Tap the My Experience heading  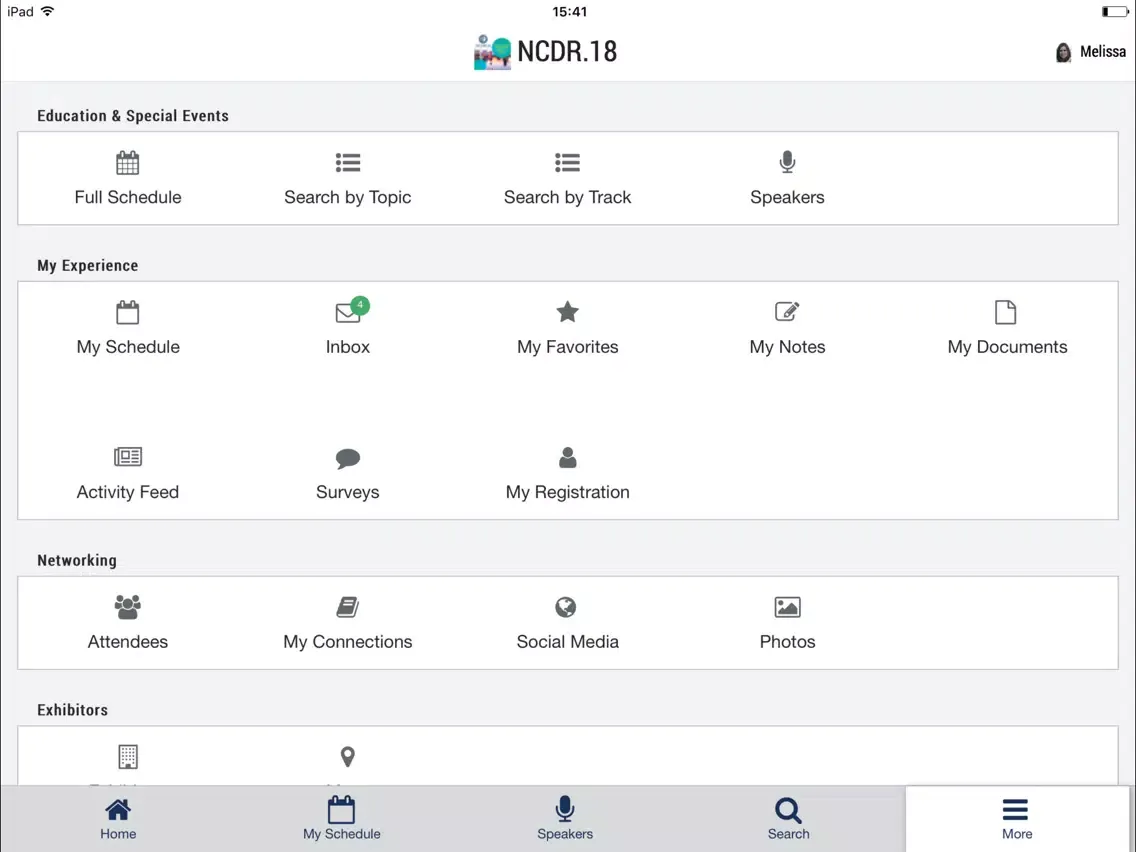click(88, 266)
